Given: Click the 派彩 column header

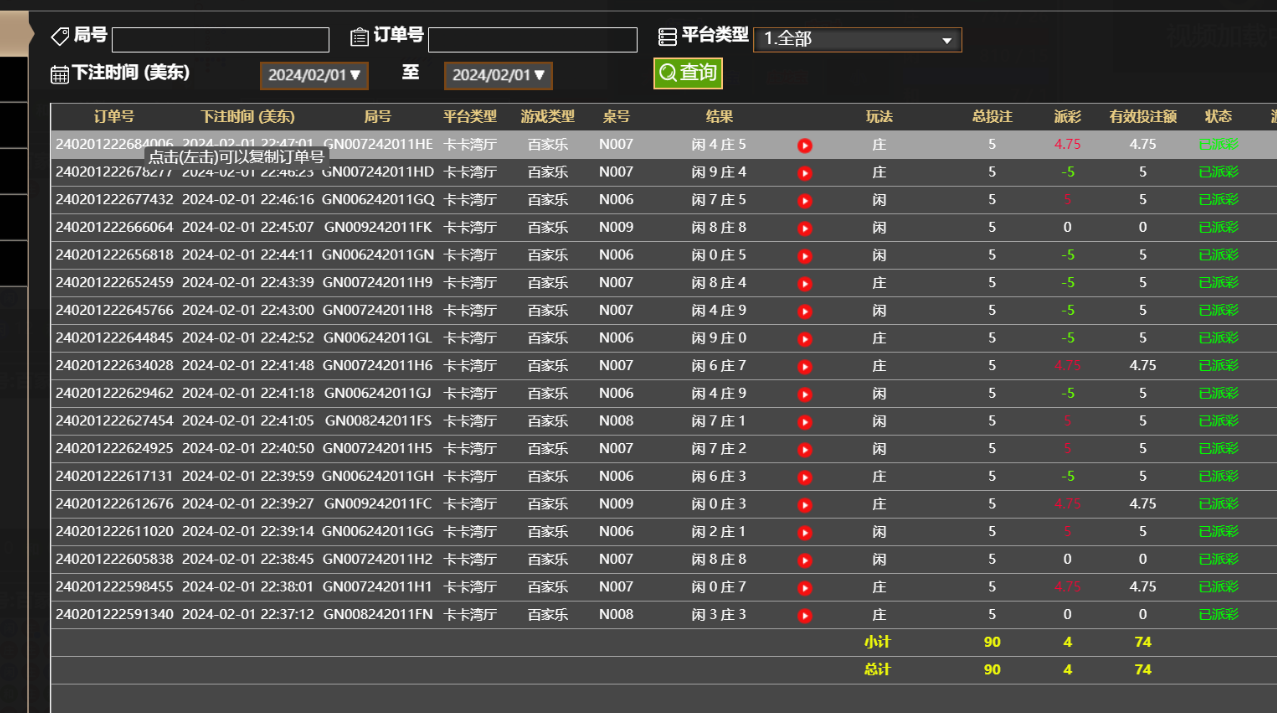Looking at the screenshot, I should tap(1067, 117).
